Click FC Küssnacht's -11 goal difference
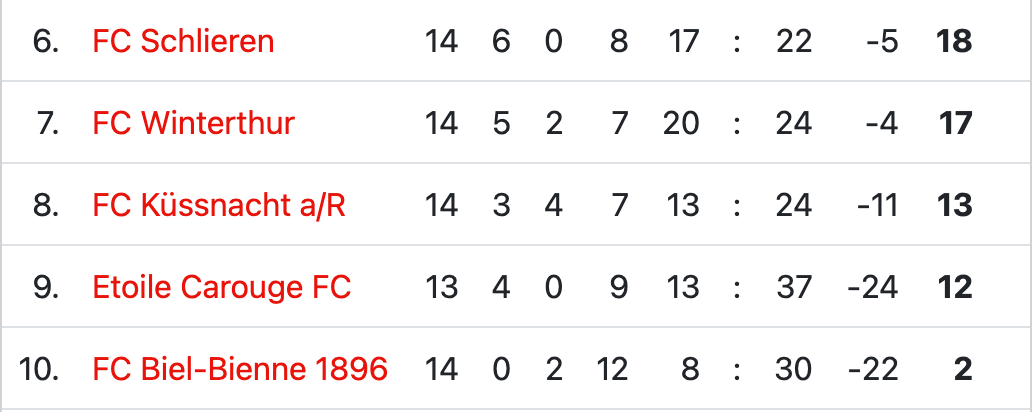Viewport: 1032px width, 412px height. (x=877, y=205)
